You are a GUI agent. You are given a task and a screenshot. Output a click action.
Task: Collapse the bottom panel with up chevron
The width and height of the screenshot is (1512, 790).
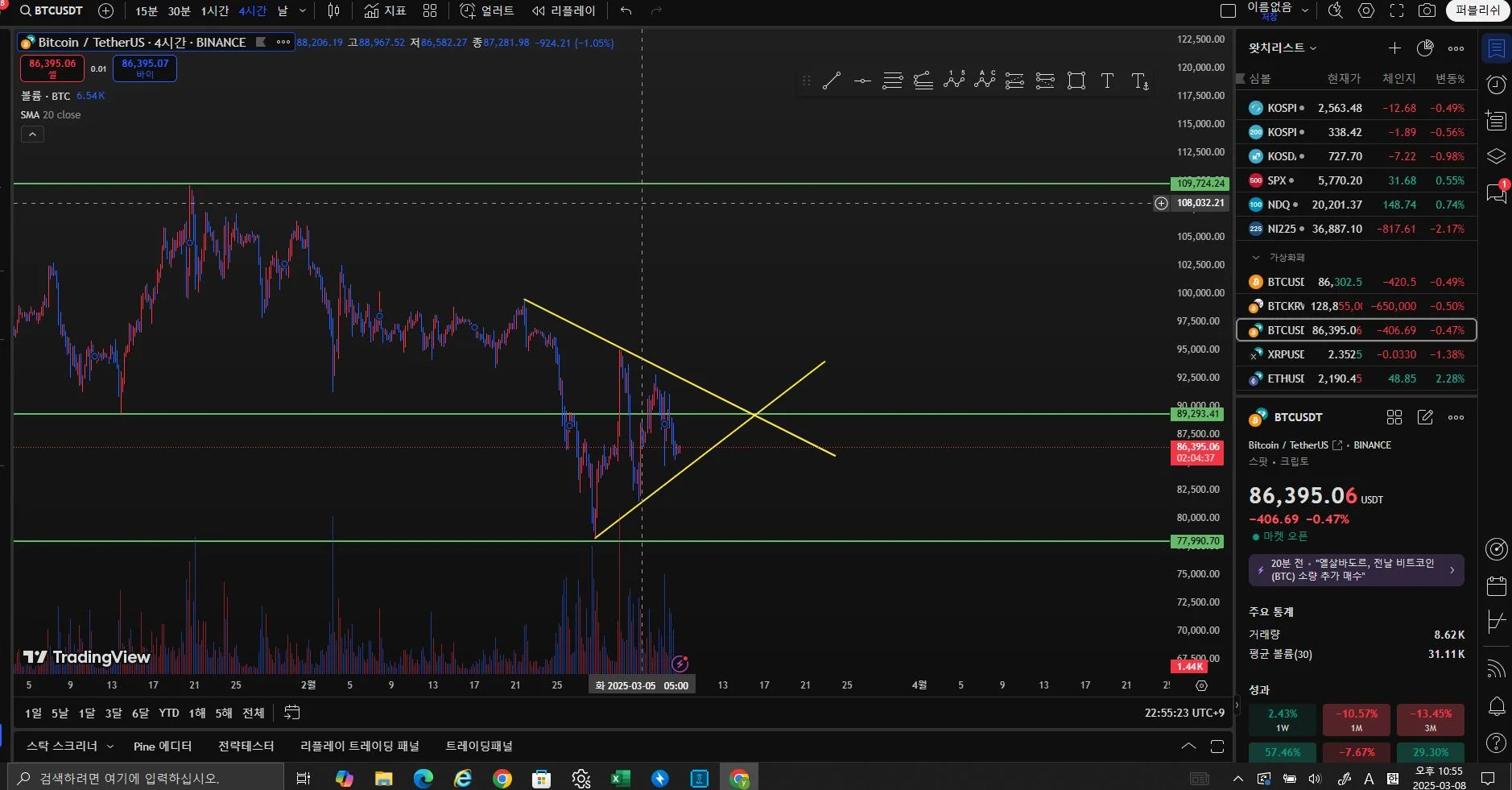1188,746
